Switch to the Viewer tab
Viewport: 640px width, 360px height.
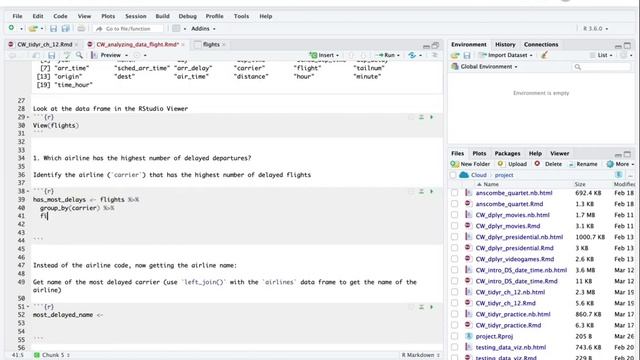[559, 153]
